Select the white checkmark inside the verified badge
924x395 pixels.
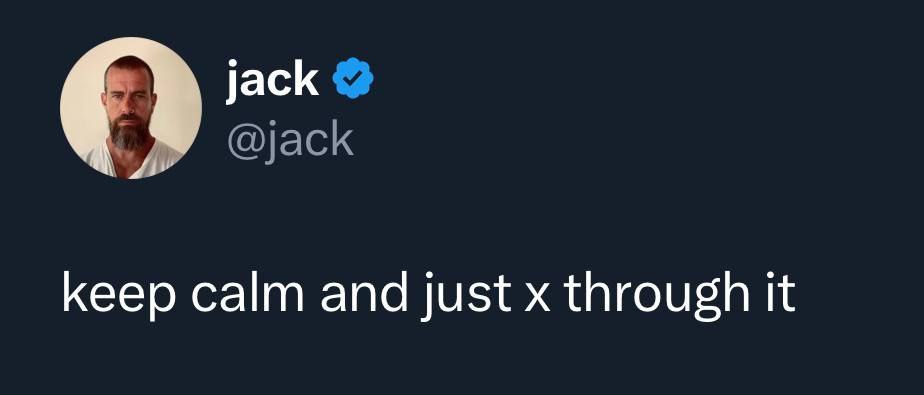(x=353, y=77)
